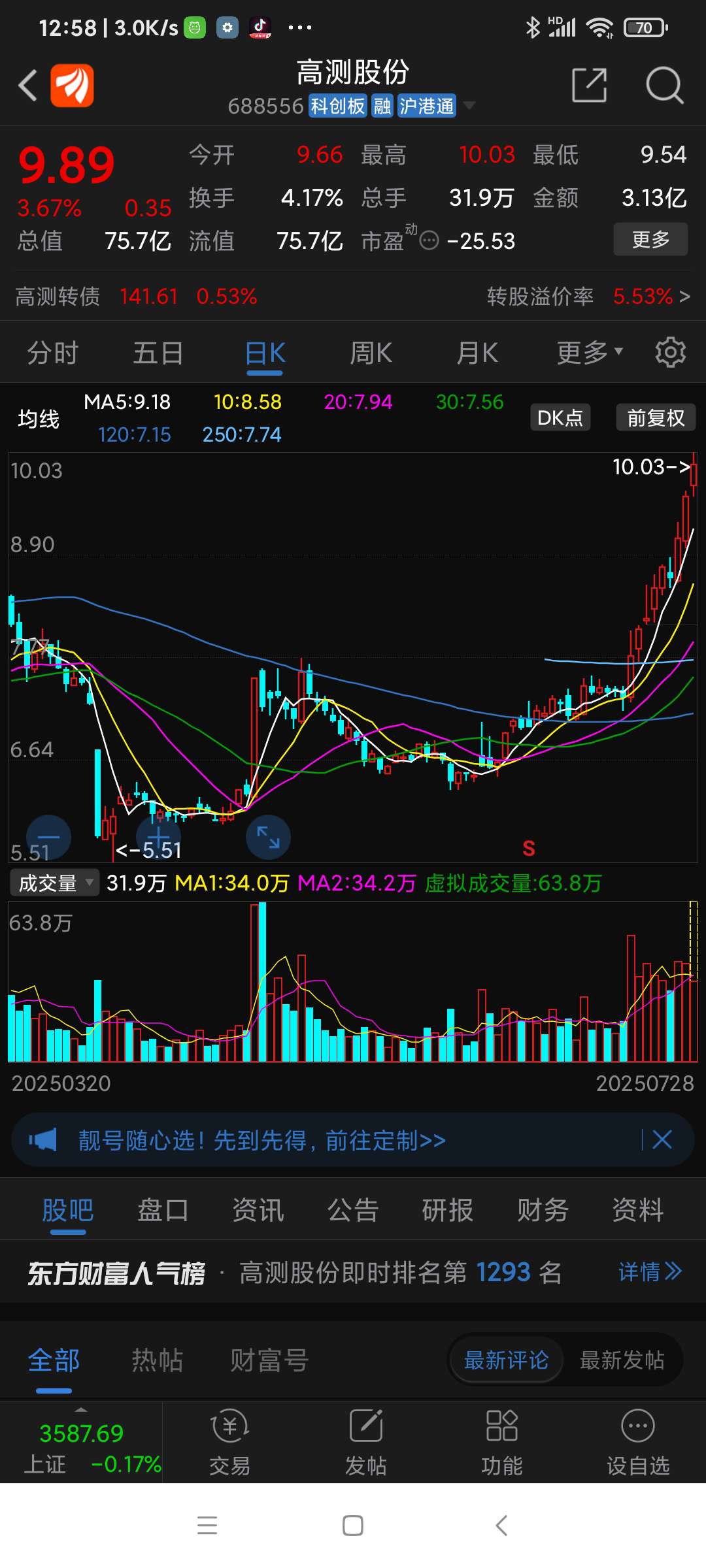This screenshot has height=1568, width=706.
Task: Tap latest candlestick near 10.03 high
Action: pyautogui.click(x=693, y=474)
